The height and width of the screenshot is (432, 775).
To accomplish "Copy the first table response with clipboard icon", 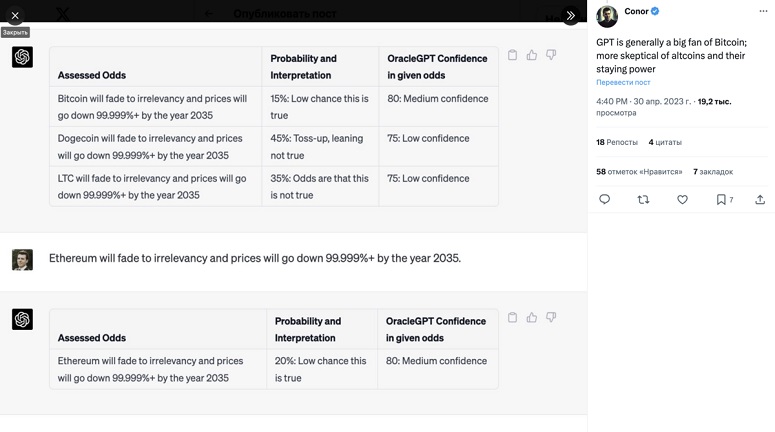I will click(x=512, y=55).
